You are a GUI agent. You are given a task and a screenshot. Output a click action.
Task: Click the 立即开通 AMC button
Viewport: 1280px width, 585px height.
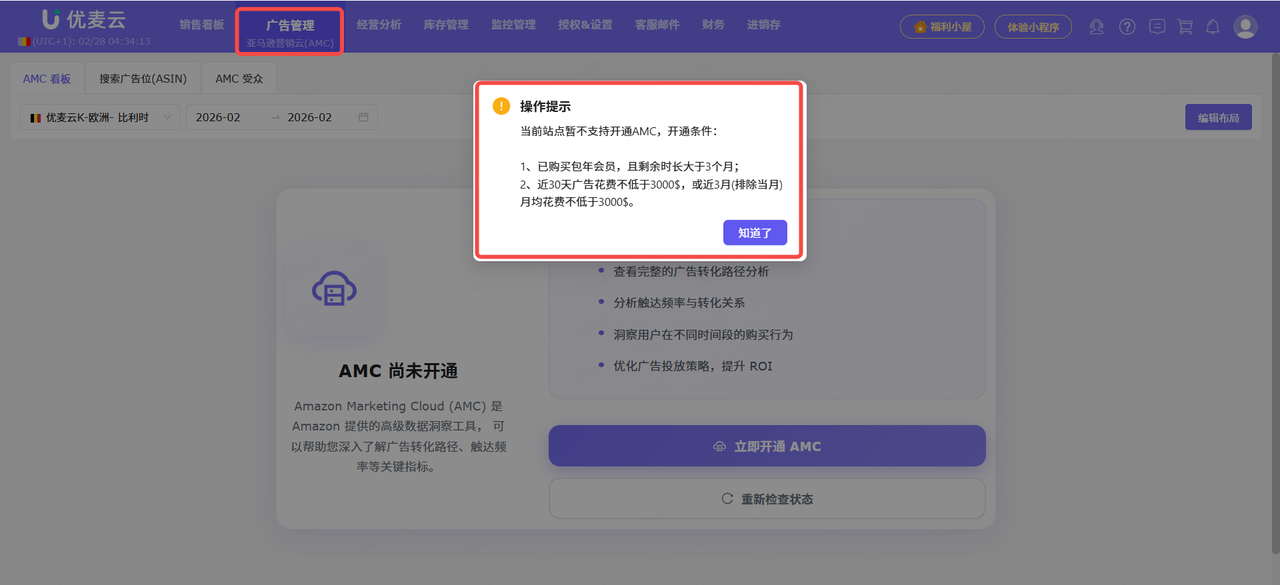click(x=766, y=445)
